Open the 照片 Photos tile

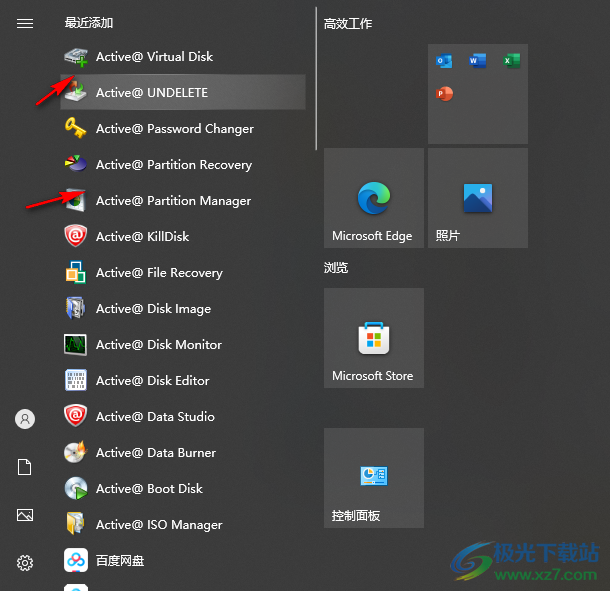pyautogui.click(x=478, y=198)
